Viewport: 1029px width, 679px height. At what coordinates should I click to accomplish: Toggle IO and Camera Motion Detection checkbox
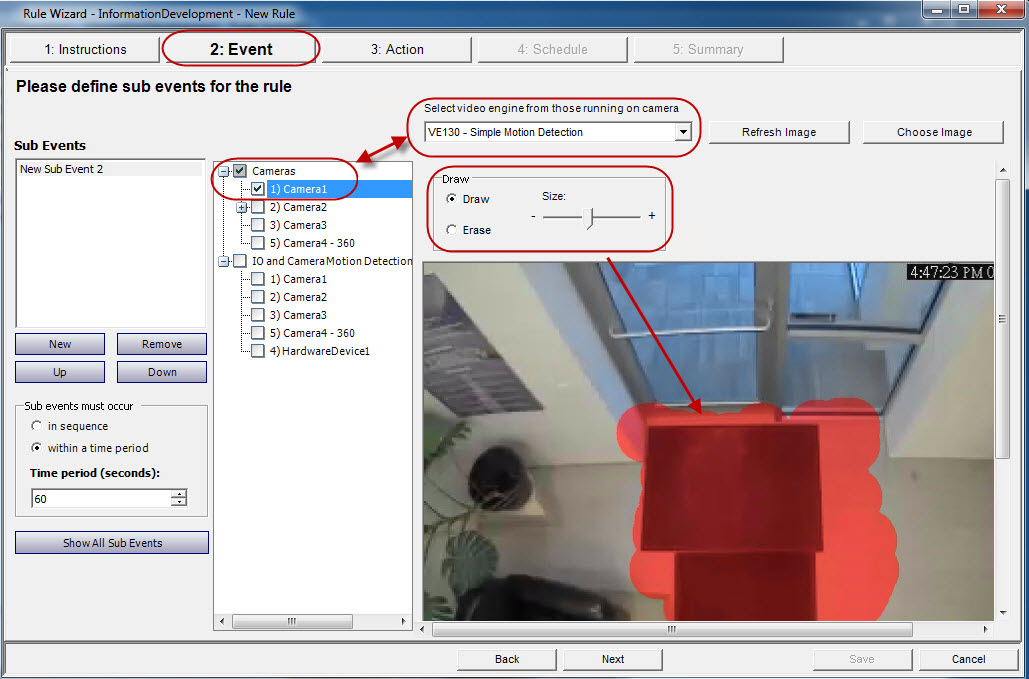tap(240, 261)
